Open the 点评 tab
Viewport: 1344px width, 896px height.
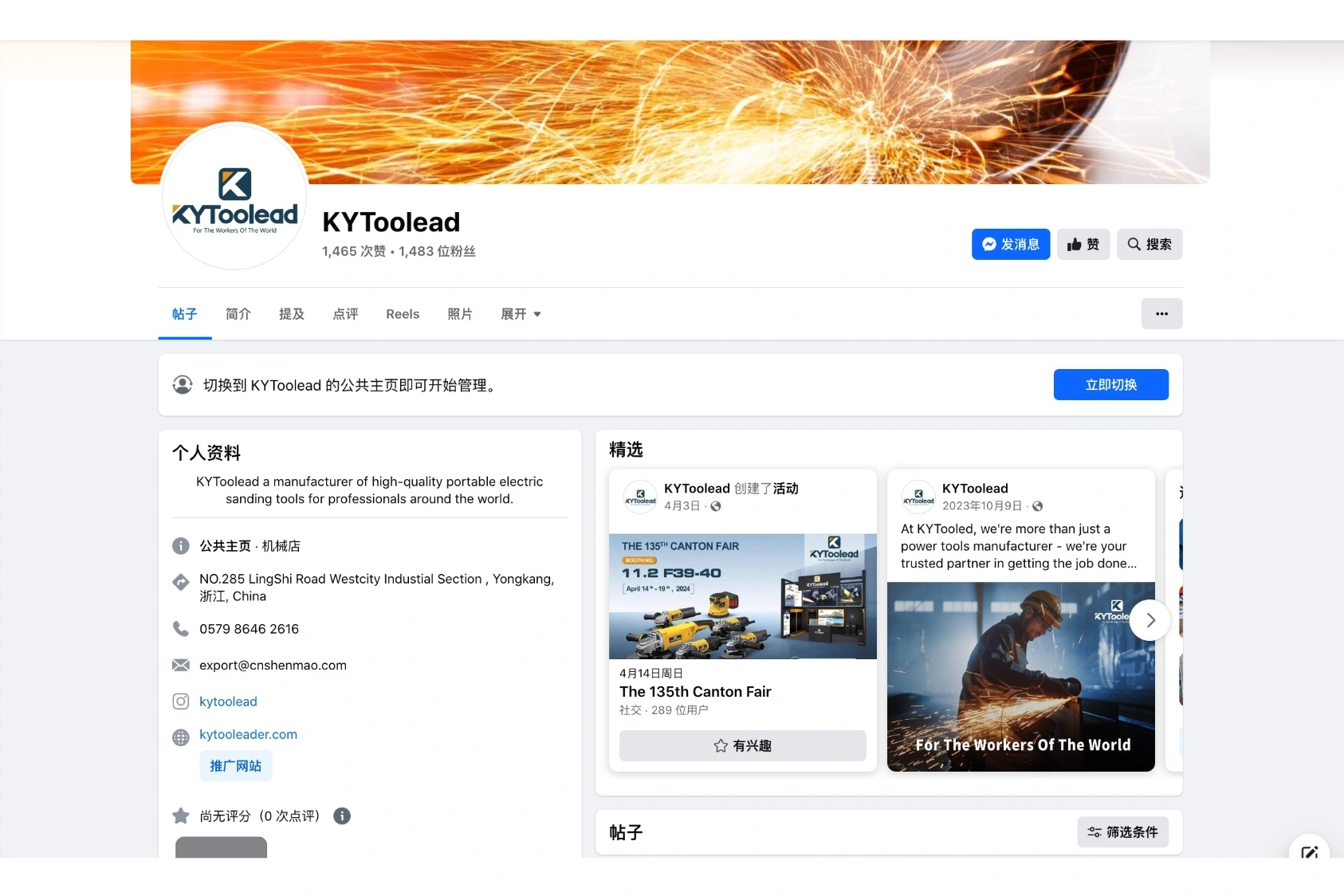pos(345,314)
